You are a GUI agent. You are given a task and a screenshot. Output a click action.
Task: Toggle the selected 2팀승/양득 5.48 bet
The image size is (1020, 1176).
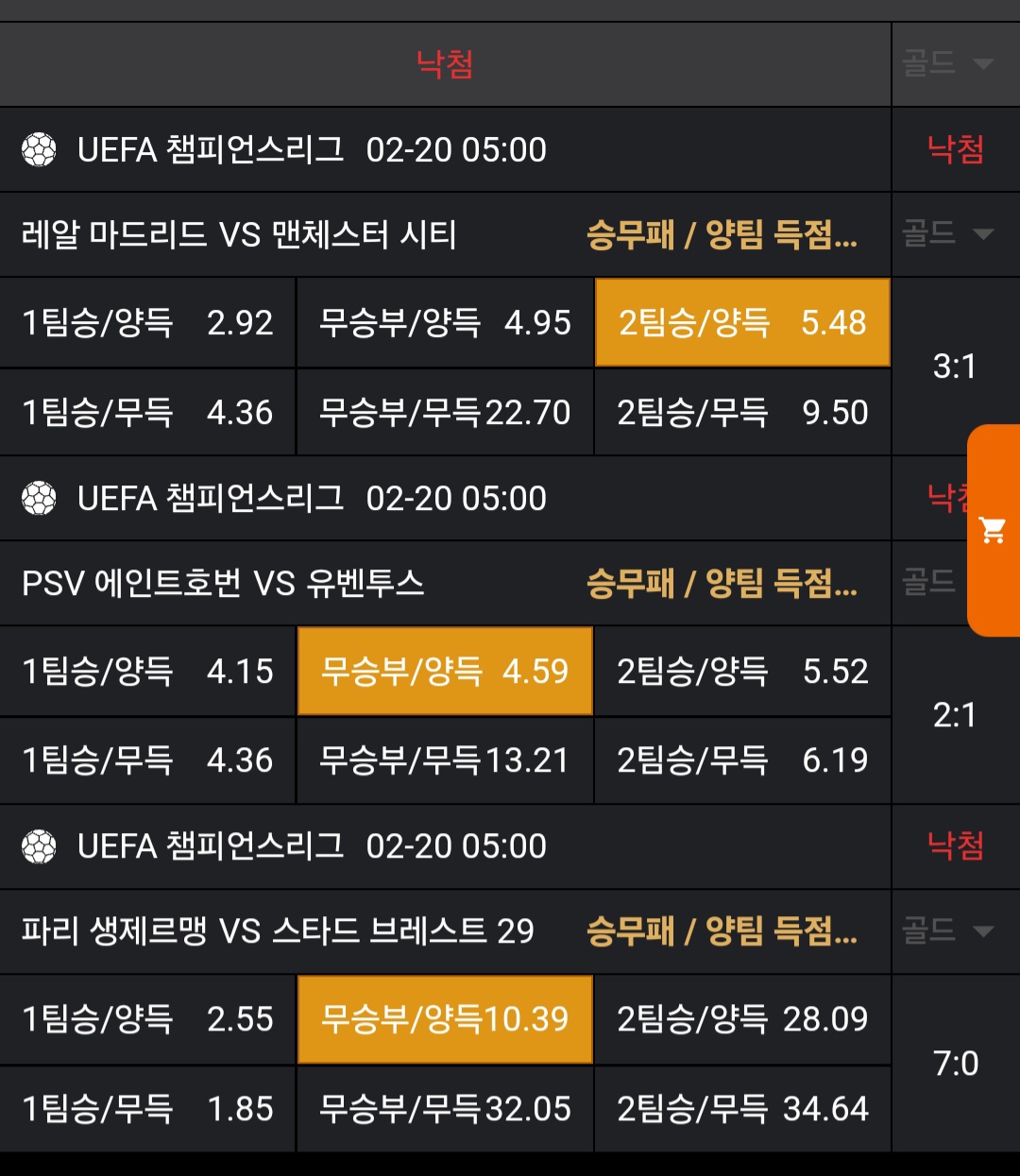[x=742, y=323]
